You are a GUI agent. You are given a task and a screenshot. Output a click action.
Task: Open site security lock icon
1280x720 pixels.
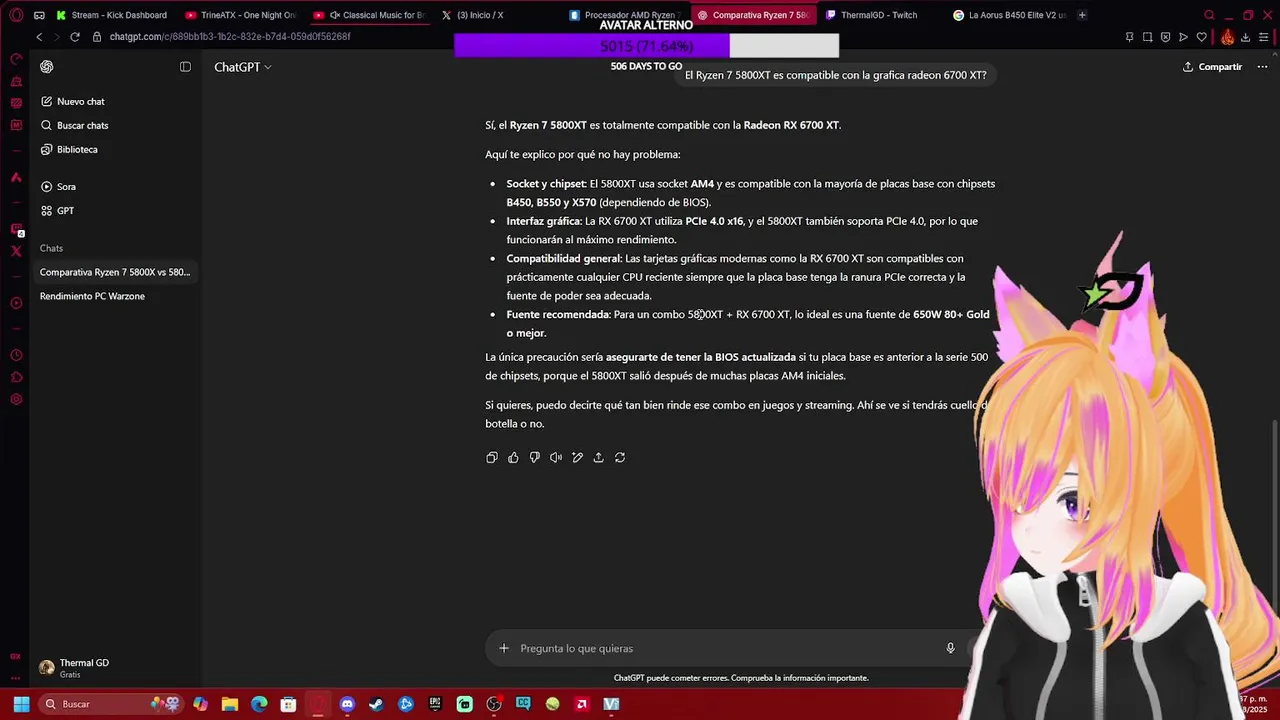(97, 37)
